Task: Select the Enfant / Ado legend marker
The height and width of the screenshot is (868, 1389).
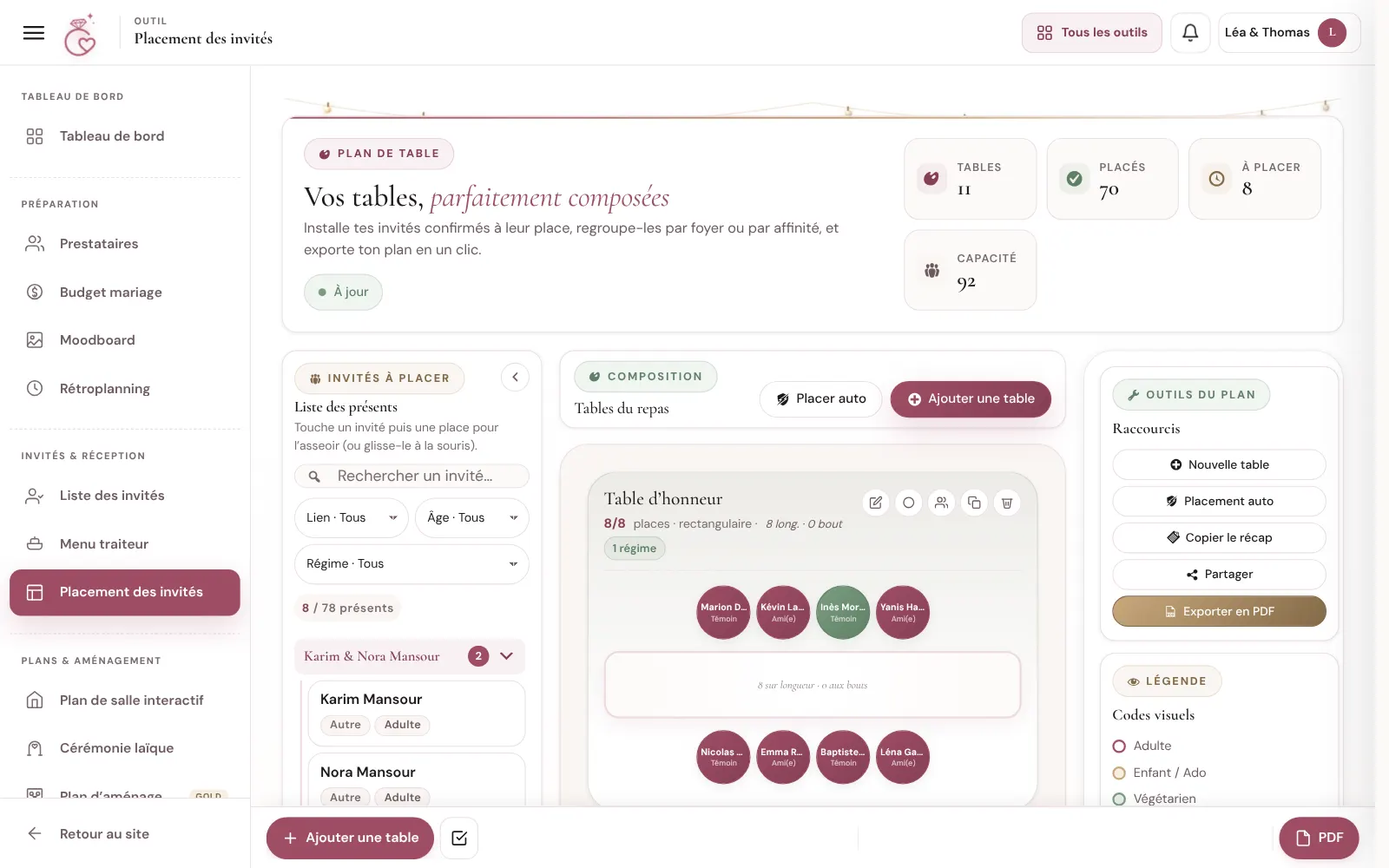Action: 1119,773
